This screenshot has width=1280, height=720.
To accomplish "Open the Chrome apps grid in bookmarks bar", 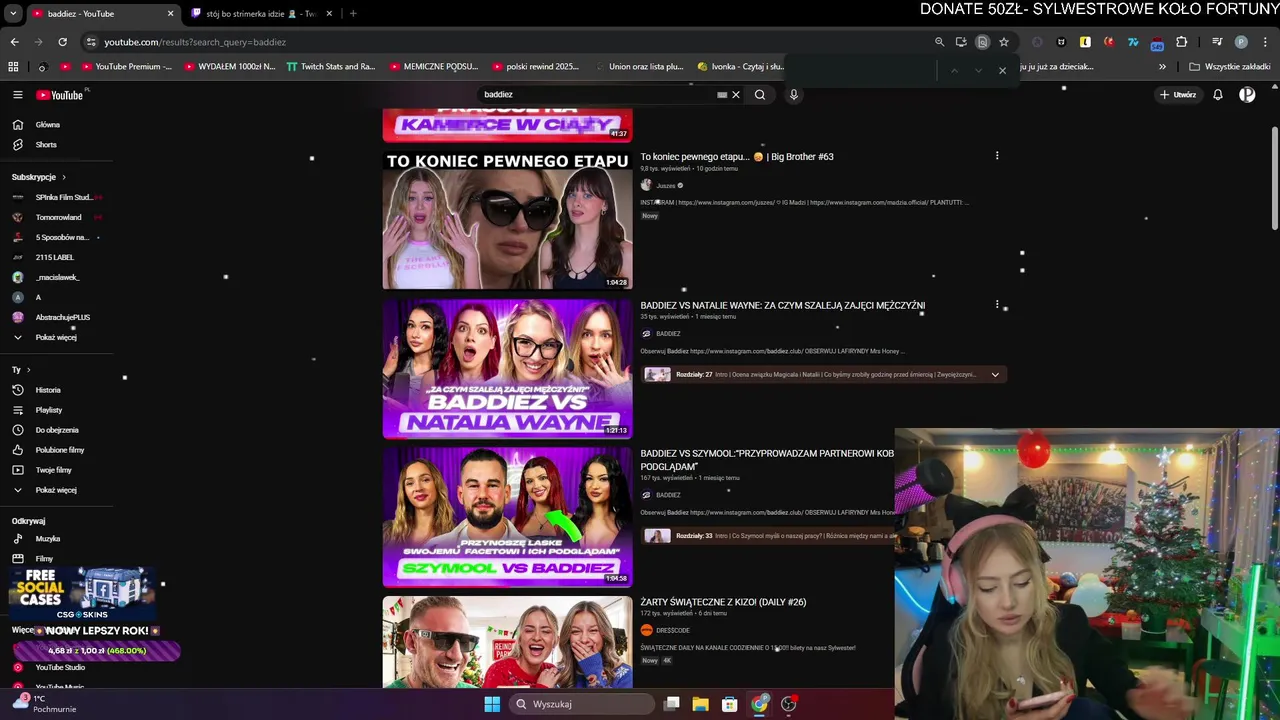I will coord(13,67).
